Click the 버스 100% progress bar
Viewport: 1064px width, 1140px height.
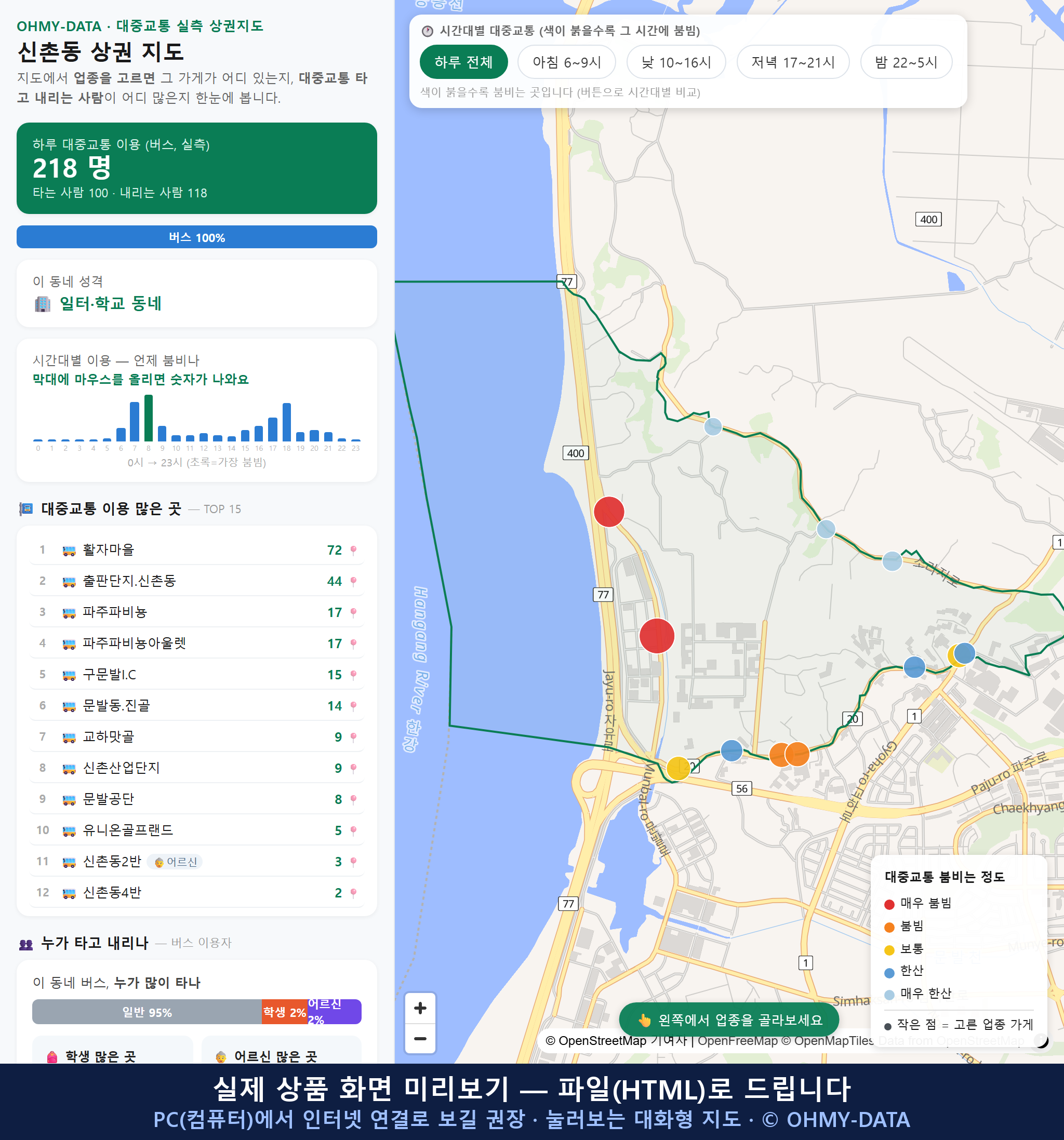(197, 237)
